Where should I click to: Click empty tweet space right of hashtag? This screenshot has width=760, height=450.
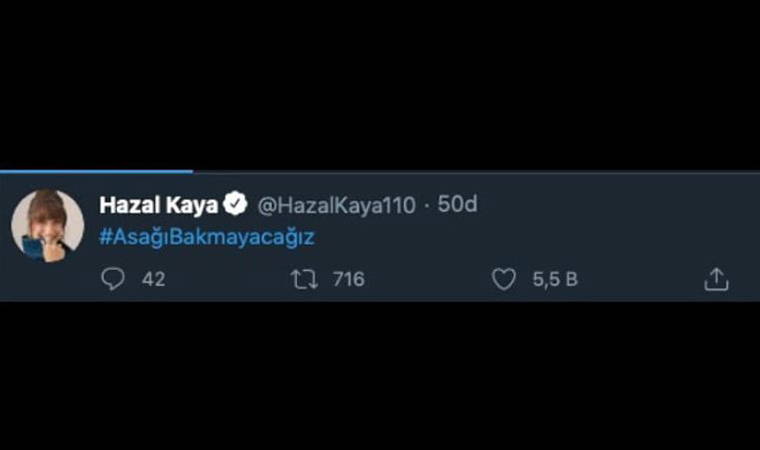pyautogui.click(x=520, y=239)
